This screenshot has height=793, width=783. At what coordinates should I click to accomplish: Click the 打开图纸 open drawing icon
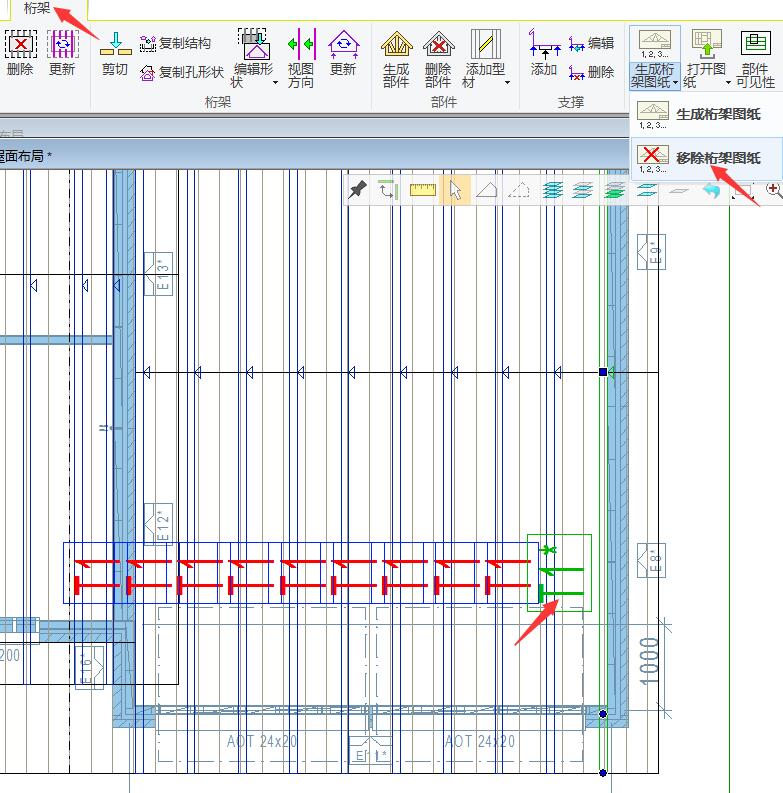pos(707,45)
